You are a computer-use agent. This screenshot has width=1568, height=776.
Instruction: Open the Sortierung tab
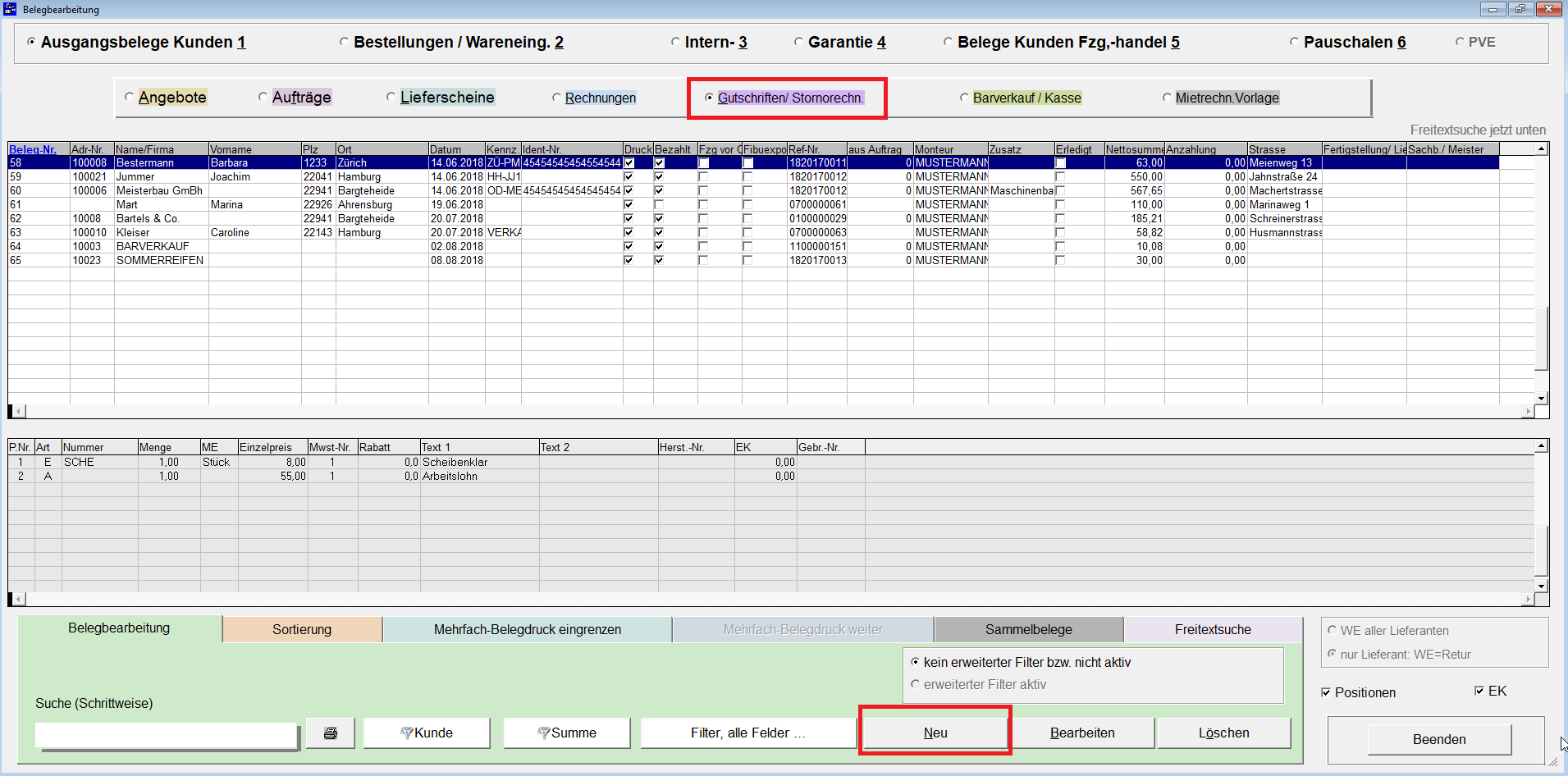click(302, 629)
